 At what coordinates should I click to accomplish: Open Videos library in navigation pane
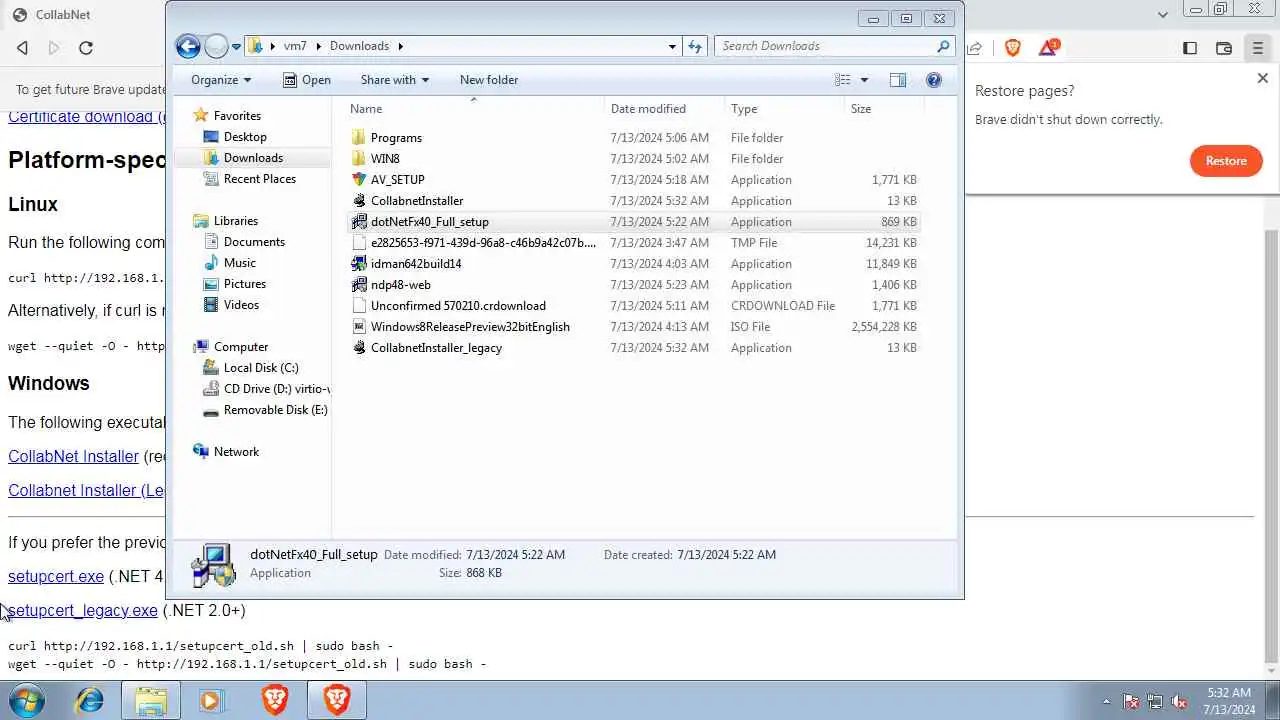tap(241, 305)
